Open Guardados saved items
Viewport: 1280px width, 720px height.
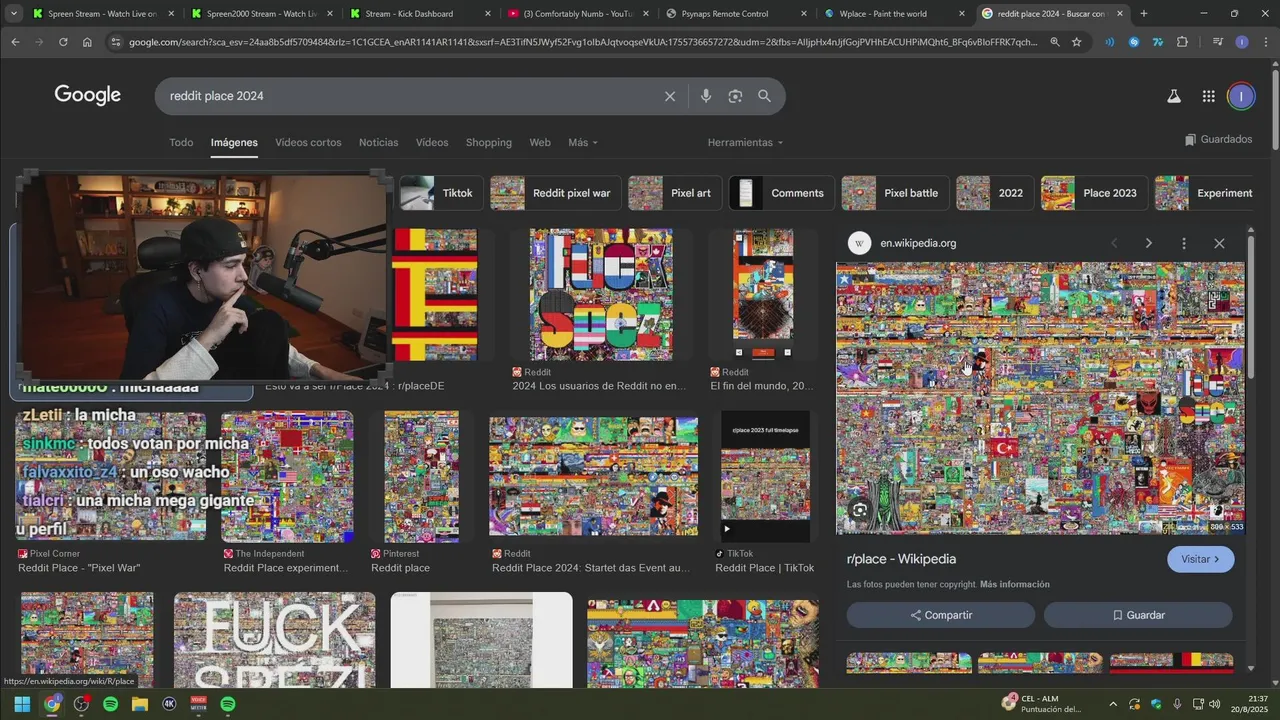point(1218,140)
